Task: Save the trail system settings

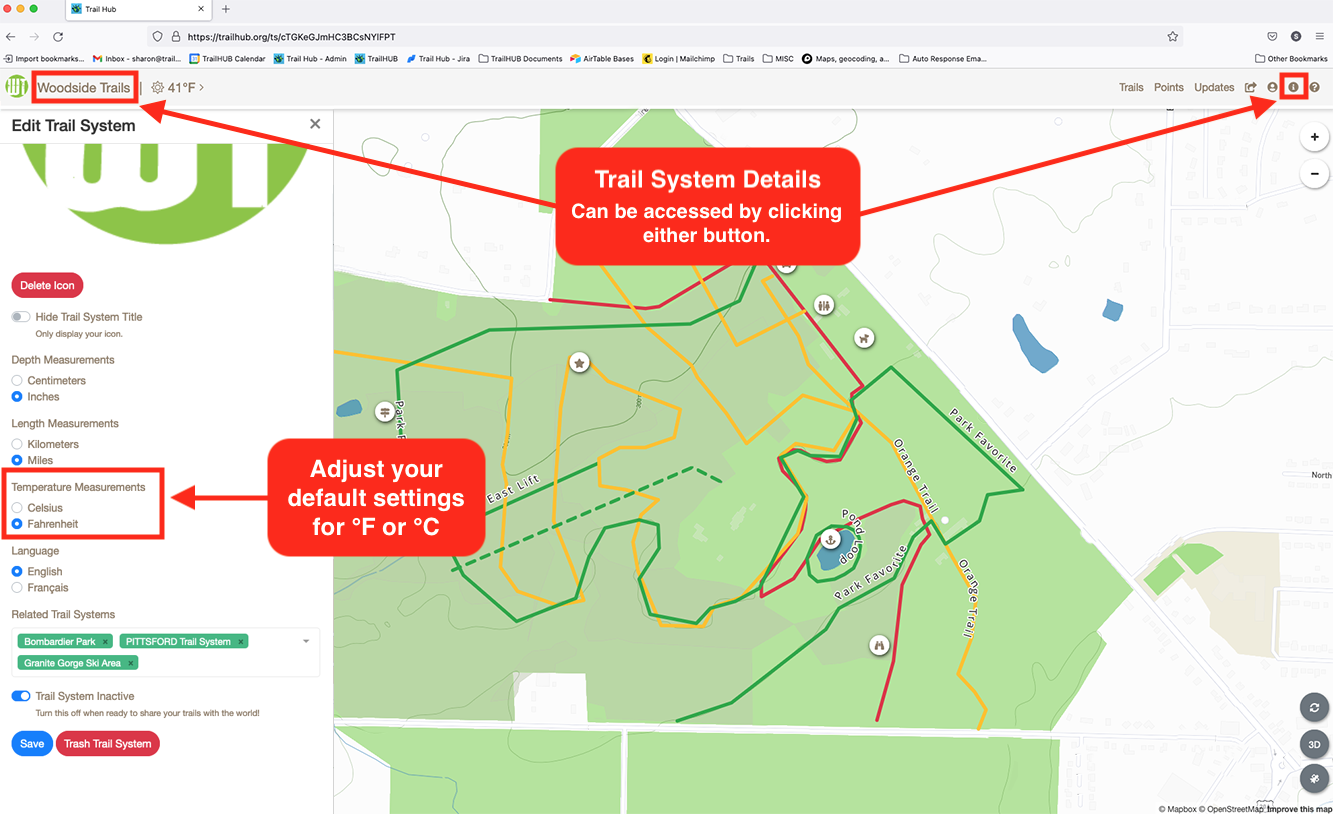Action: [x=32, y=744]
